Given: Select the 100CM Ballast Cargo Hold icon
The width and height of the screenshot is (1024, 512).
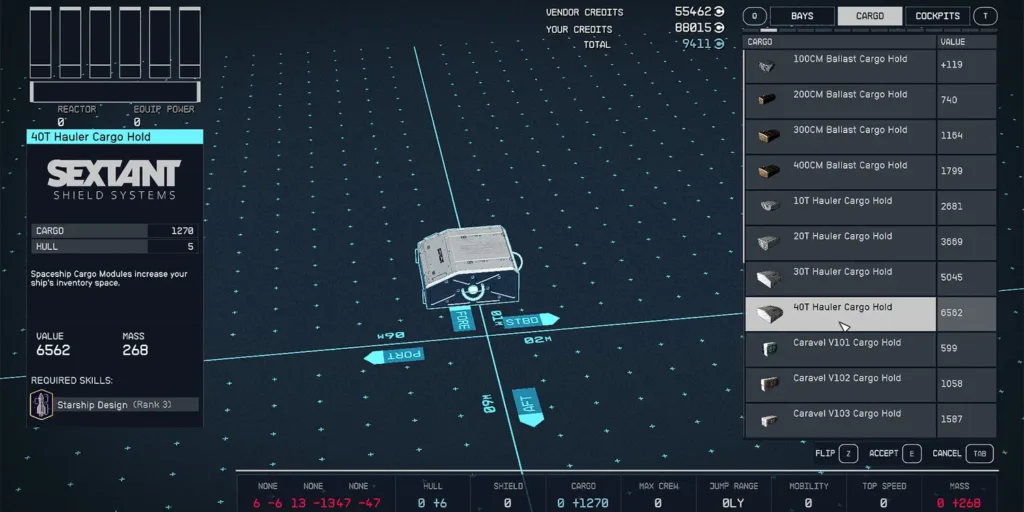Looking at the screenshot, I should click(x=767, y=66).
